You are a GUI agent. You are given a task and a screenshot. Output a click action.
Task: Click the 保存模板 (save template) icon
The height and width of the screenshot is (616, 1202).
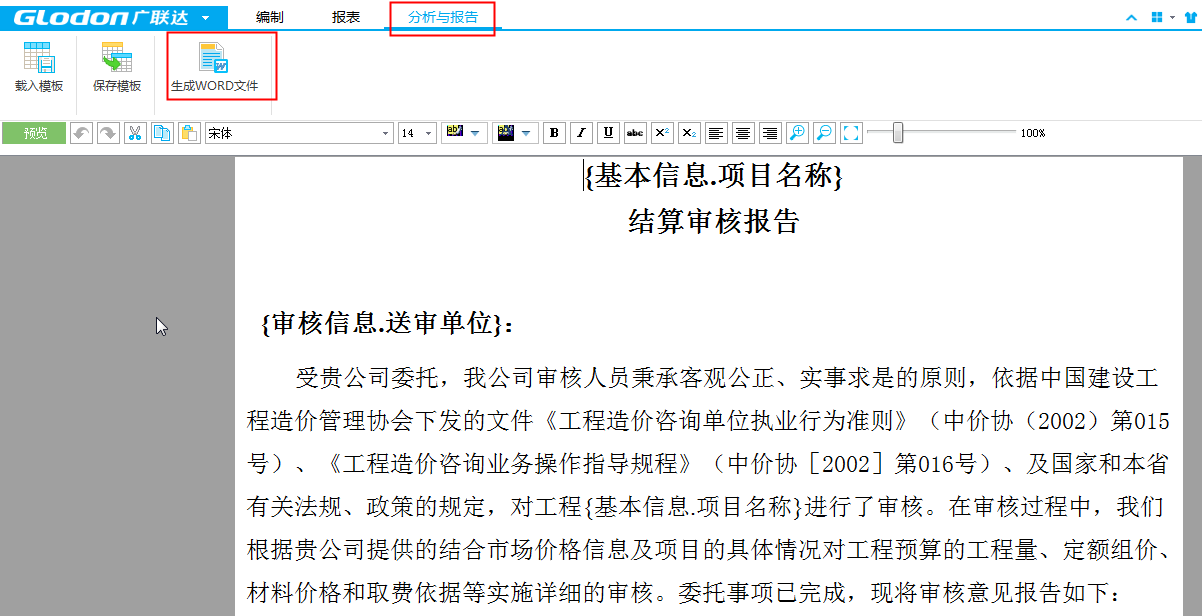[117, 66]
